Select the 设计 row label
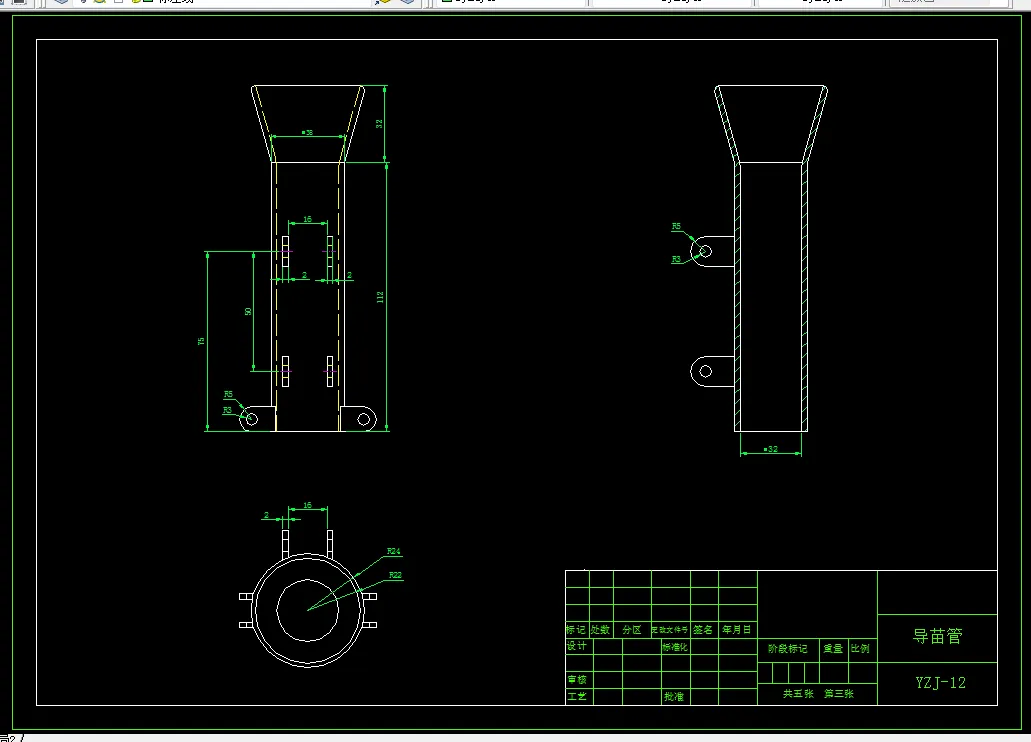This screenshot has height=742, width=1031. tap(577, 646)
